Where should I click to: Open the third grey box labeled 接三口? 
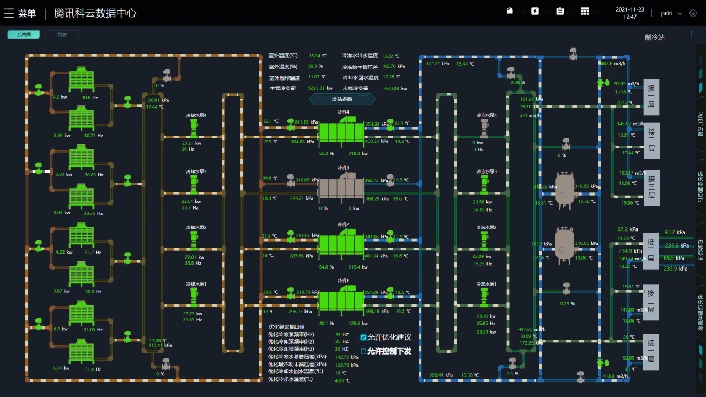652,188
